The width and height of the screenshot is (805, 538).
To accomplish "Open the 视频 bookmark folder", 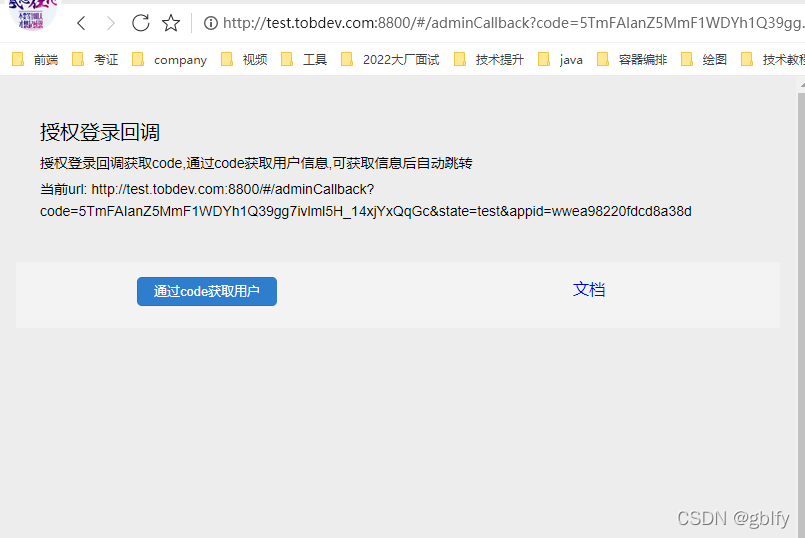I will point(244,60).
